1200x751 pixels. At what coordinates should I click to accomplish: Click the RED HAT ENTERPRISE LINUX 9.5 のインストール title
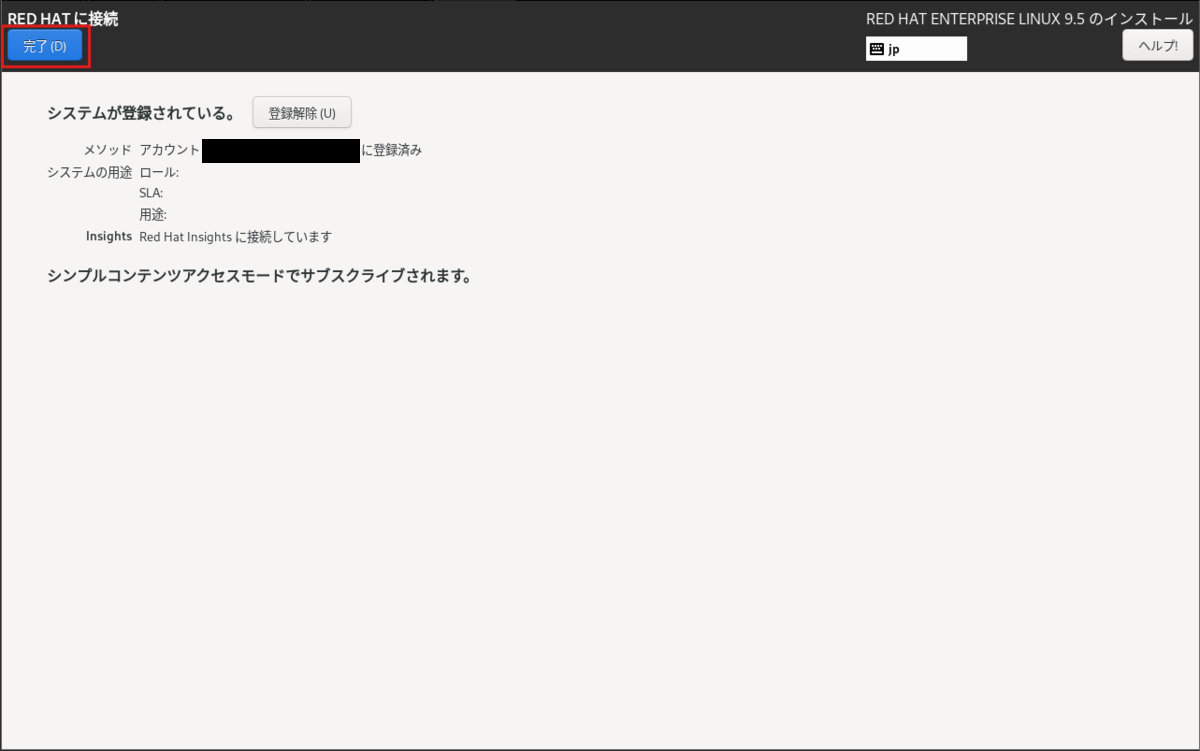tap(1029, 19)
